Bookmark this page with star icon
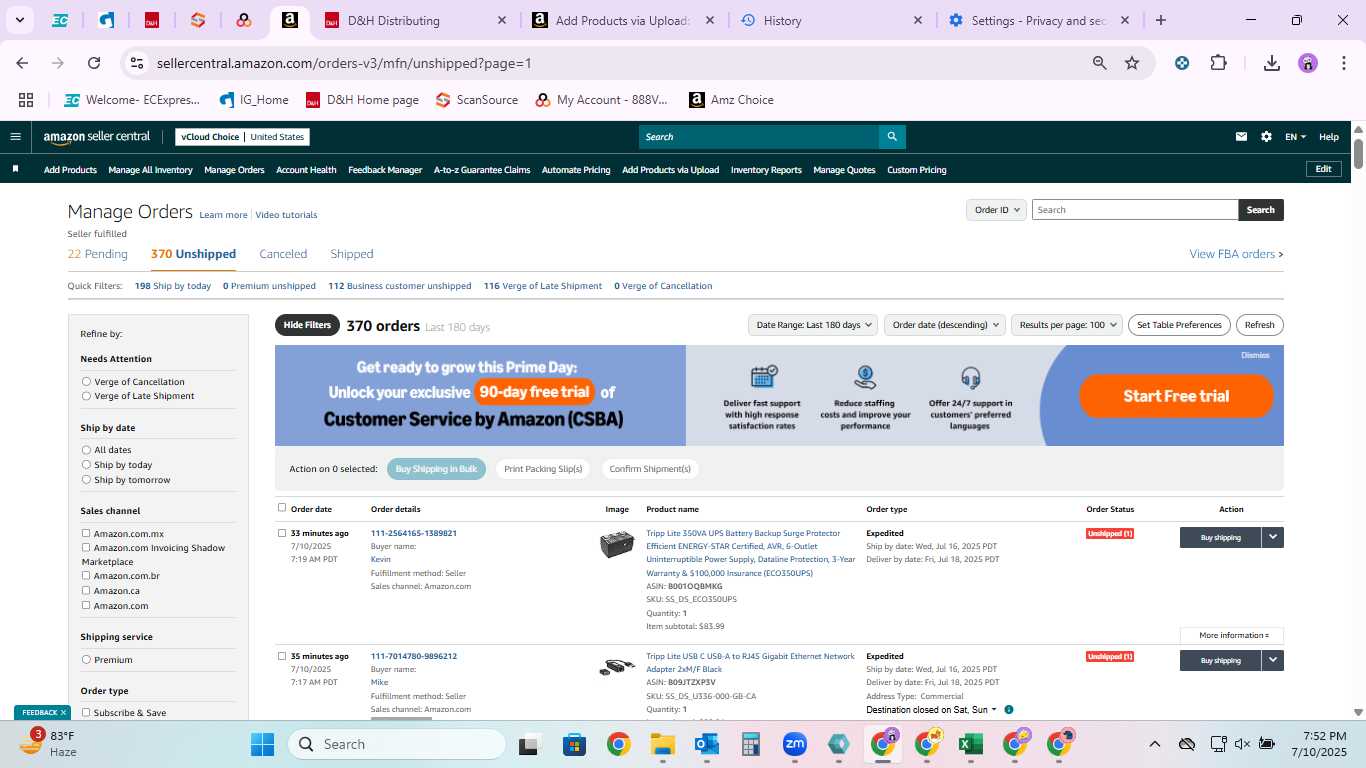The image size is (1366, 768). pyautogui.click(x=1132, y=63)
